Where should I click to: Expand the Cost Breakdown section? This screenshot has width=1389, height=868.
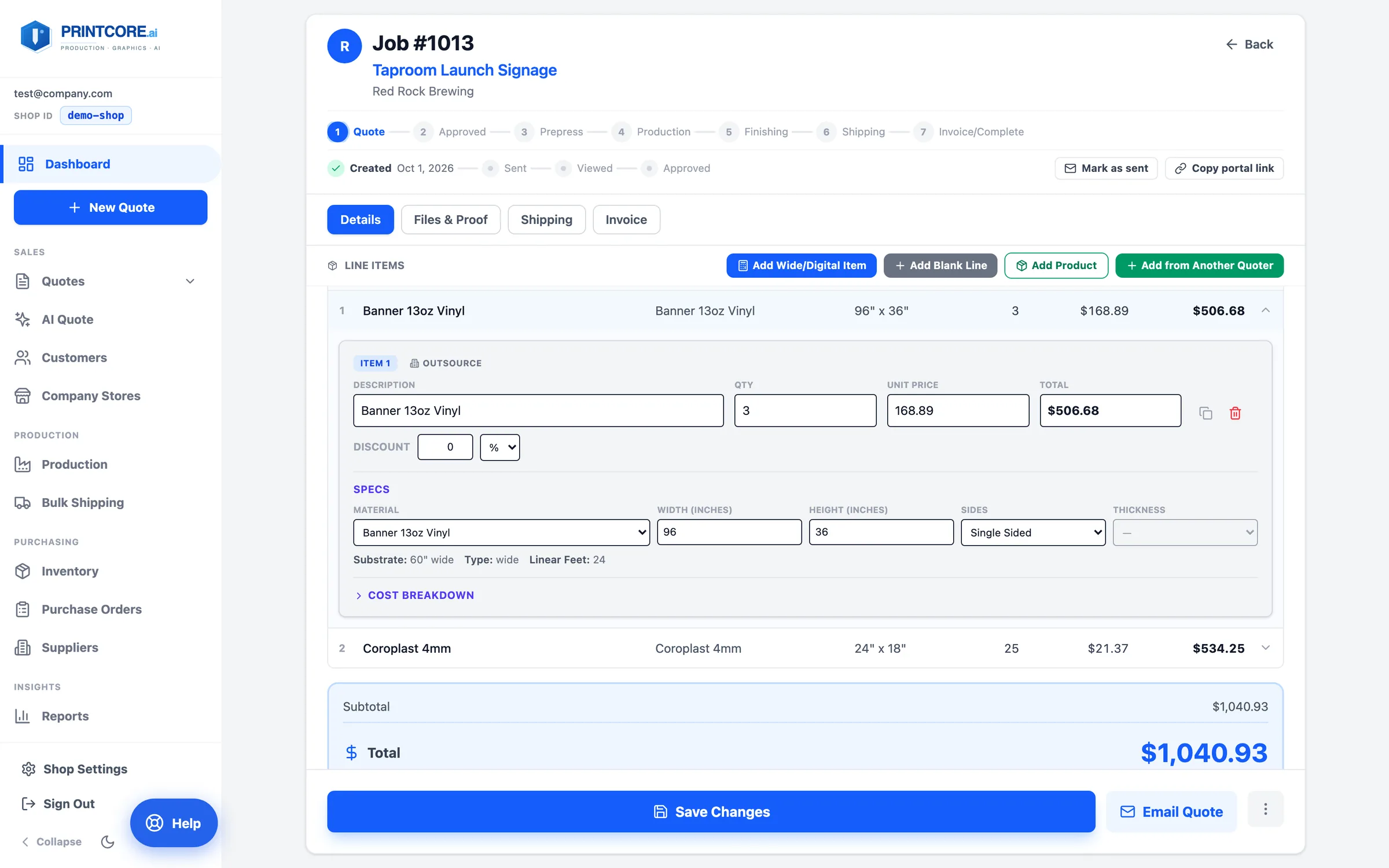tap(414, 595)
